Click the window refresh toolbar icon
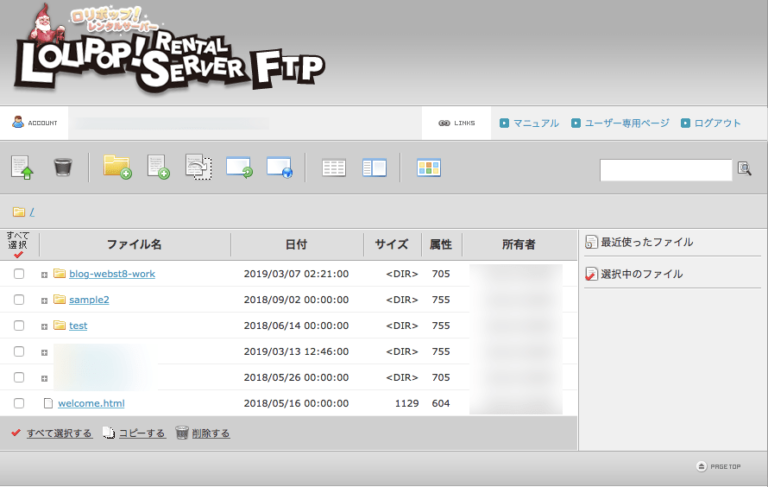This screenshot has width=768, height=487. [239, 167]
